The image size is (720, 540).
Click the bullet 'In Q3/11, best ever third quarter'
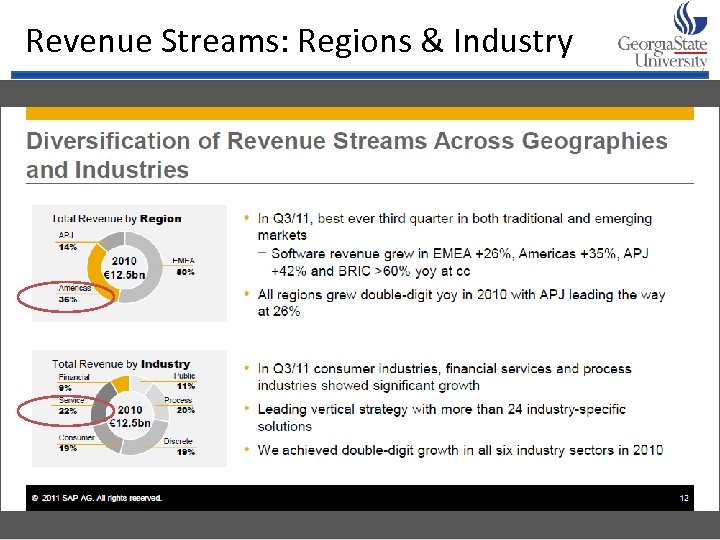(455, 226)
